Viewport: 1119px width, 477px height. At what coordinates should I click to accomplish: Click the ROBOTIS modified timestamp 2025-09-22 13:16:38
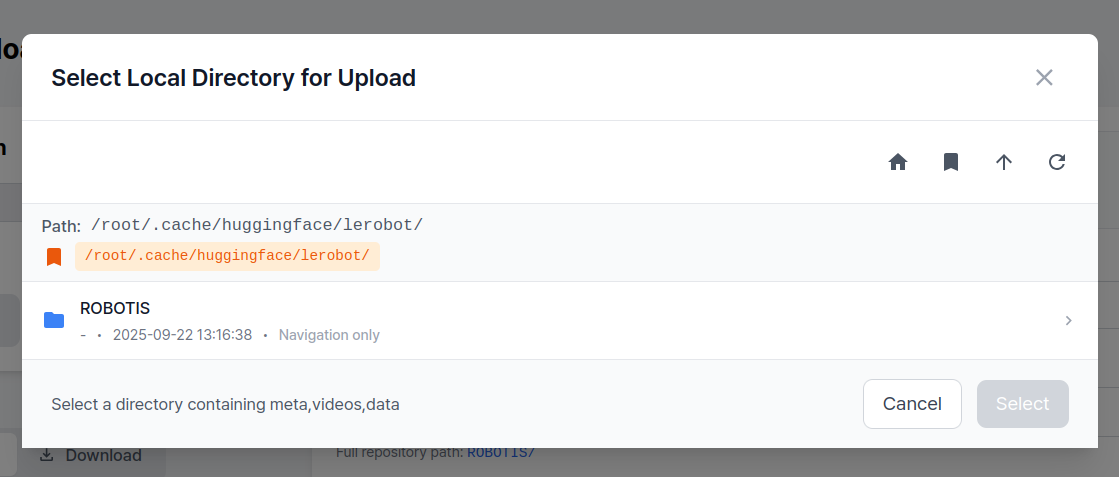[182, 335]
